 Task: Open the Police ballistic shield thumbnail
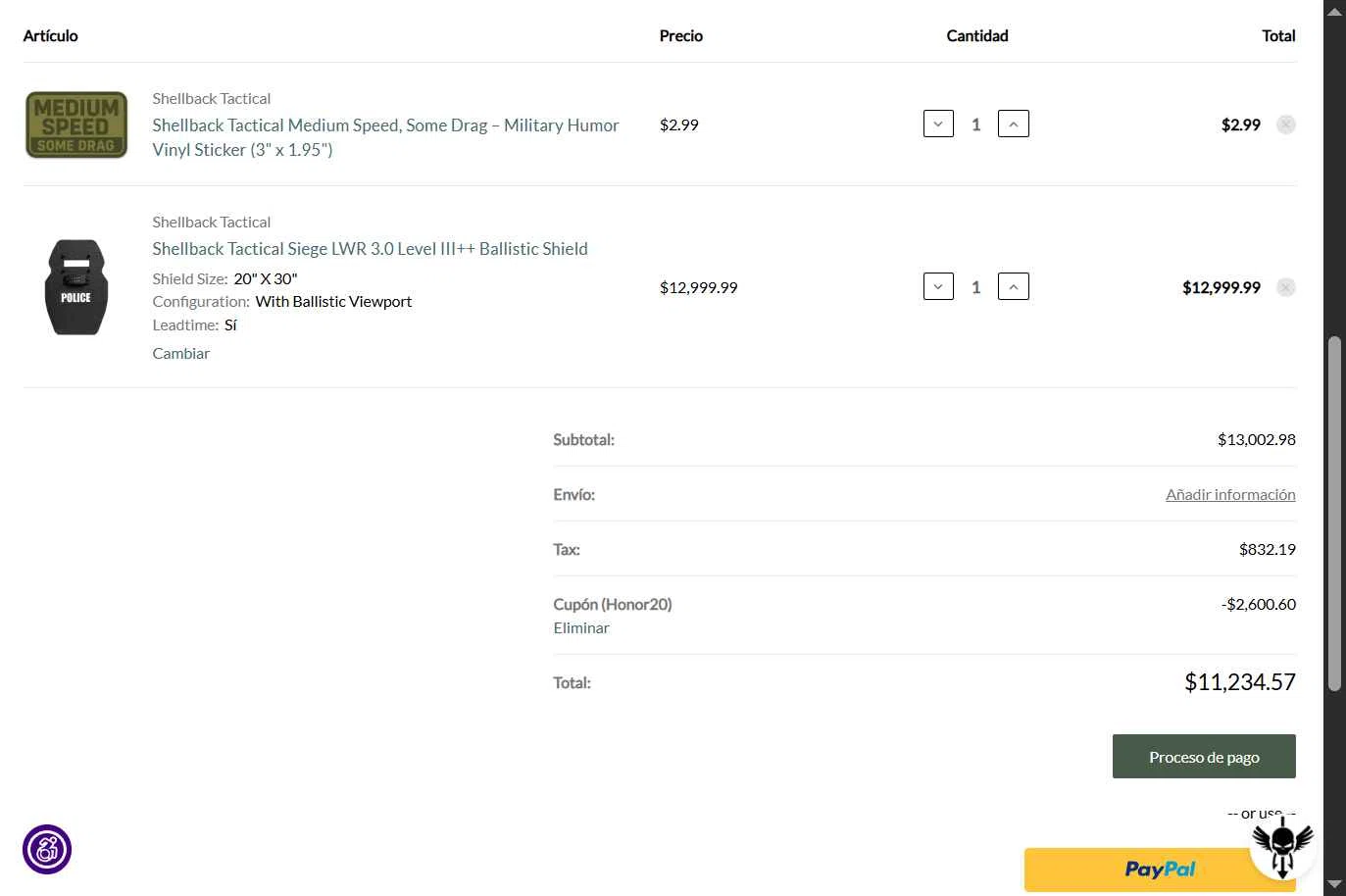(76, 287)
